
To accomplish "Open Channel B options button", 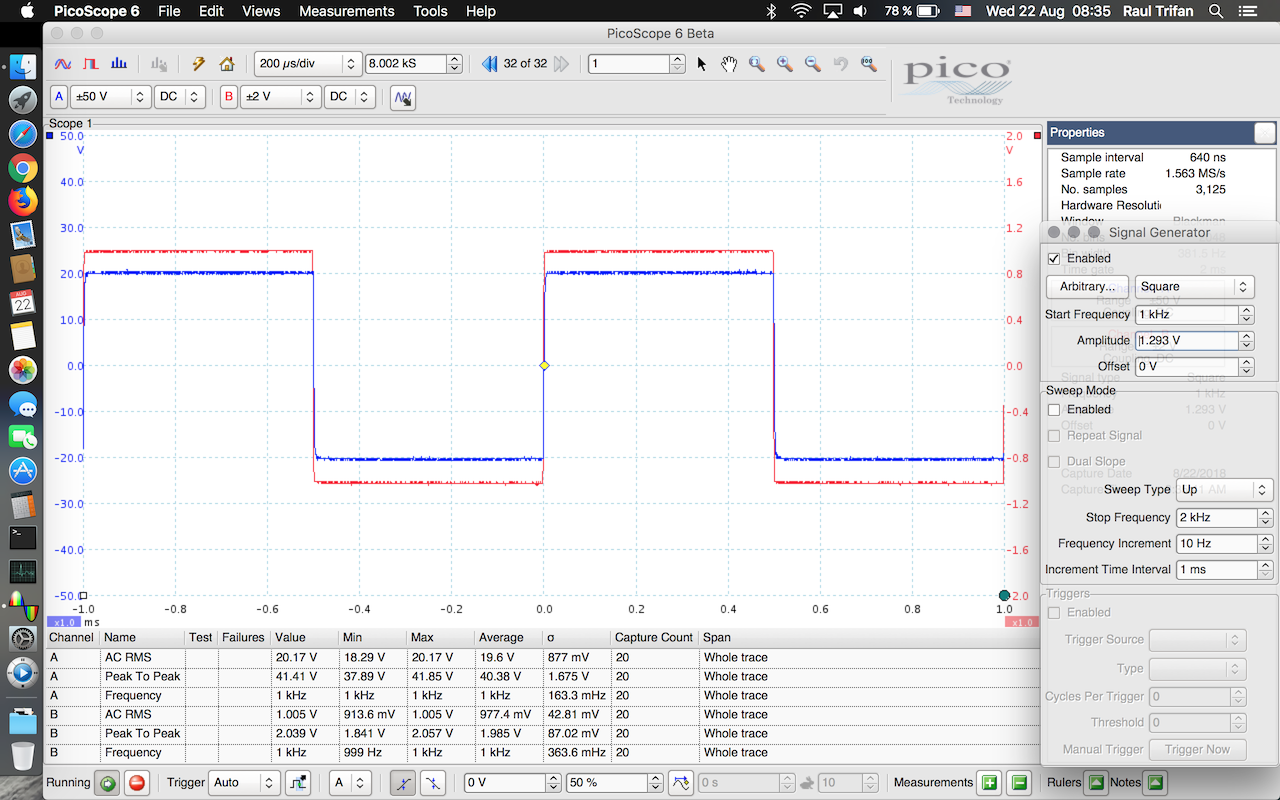I will [x=230, y=97].
